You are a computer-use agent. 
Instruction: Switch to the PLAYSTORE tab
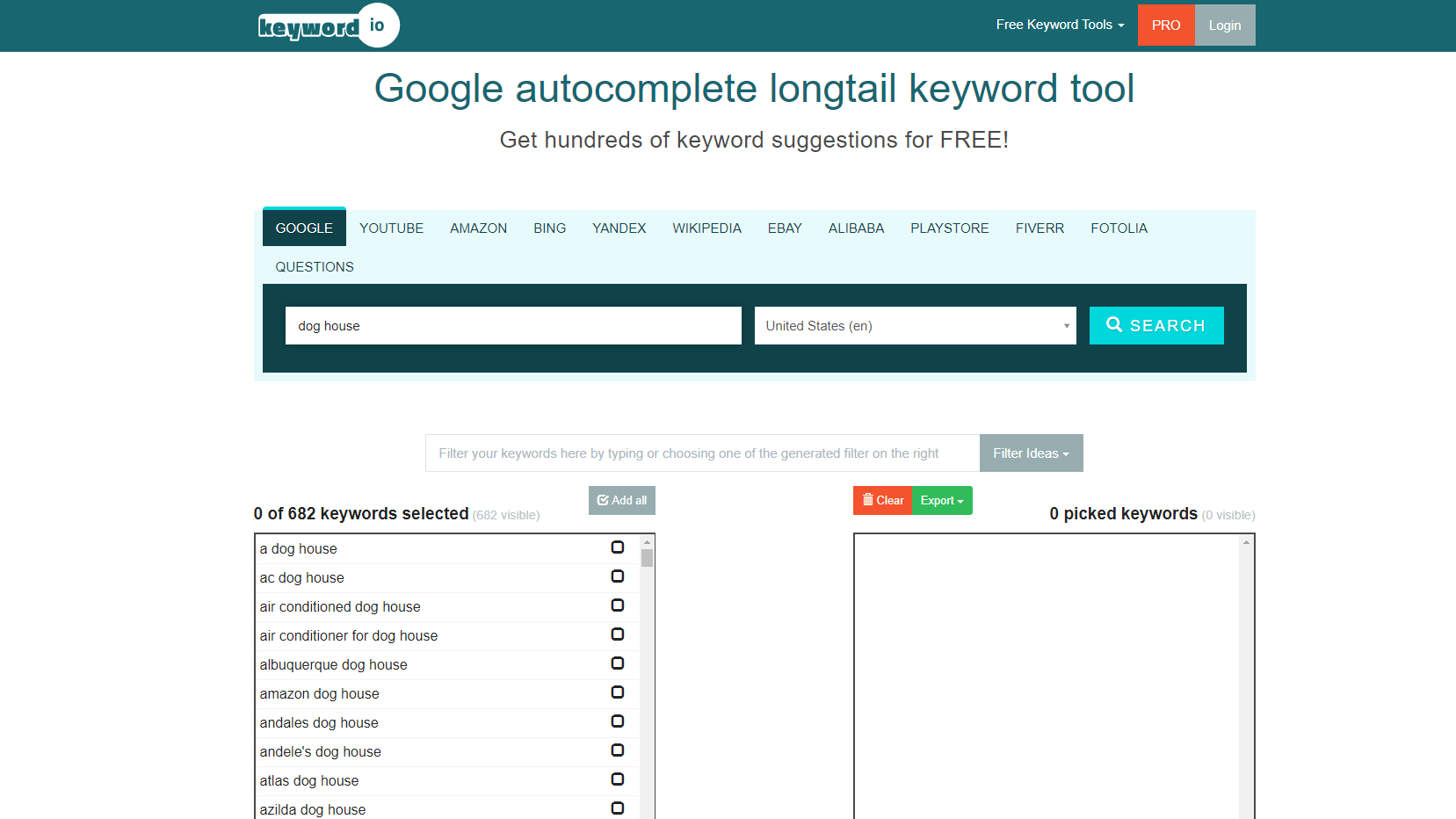coord(949,228)
